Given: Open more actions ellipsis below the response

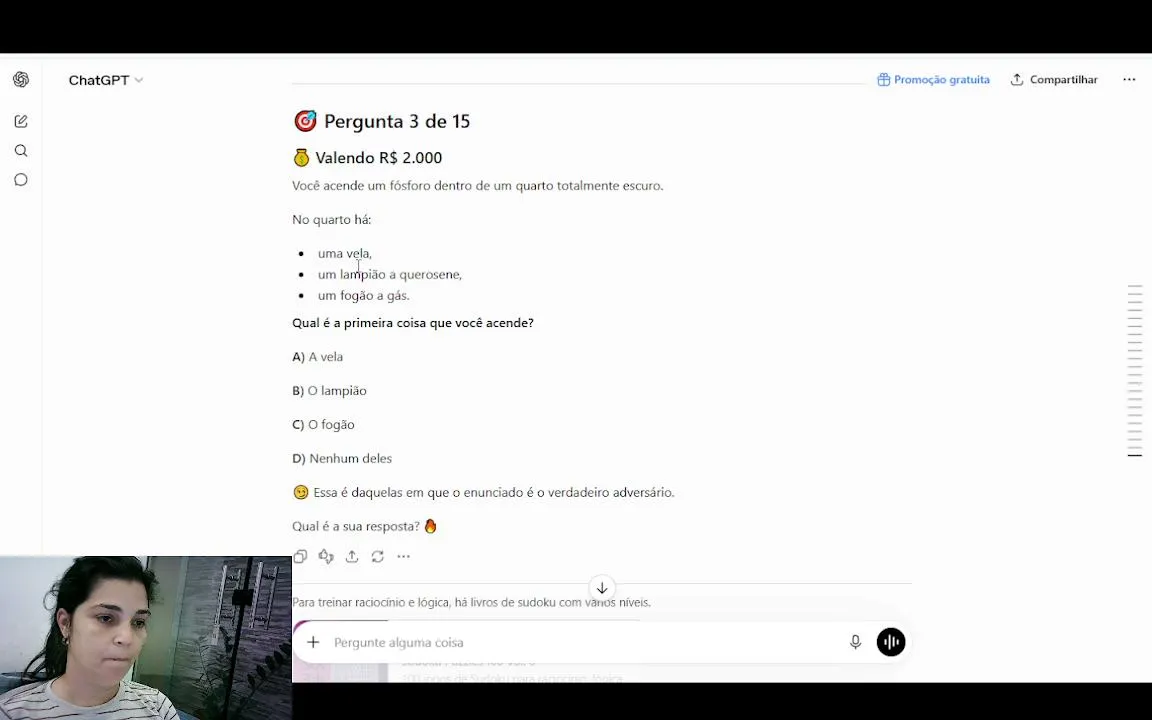Looking at the screenshot, I should (x=403, y=556).
